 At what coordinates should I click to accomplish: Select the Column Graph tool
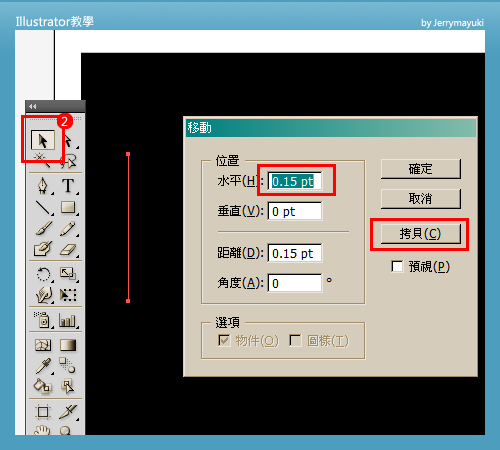point(68,320)
